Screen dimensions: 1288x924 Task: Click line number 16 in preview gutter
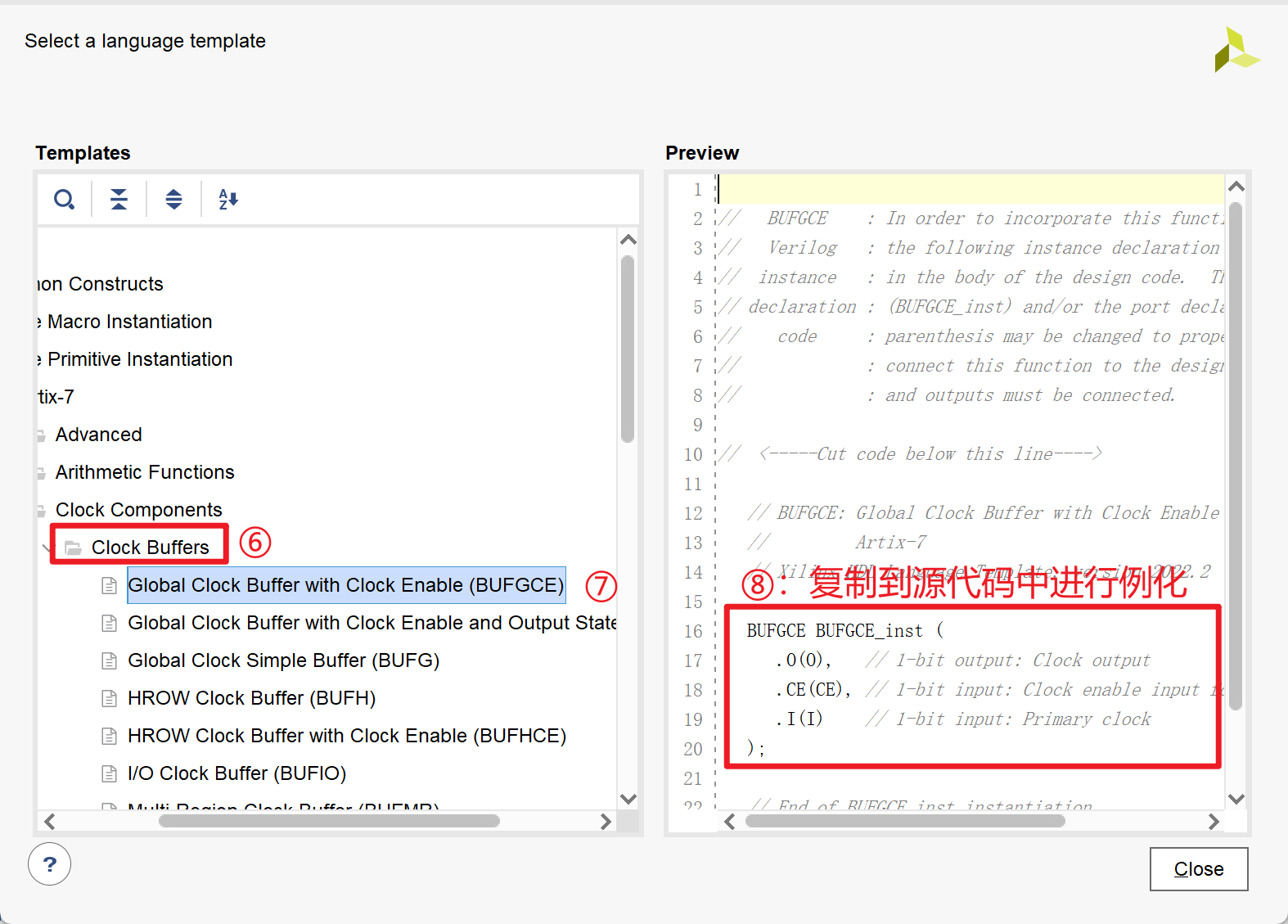(693, 631)
